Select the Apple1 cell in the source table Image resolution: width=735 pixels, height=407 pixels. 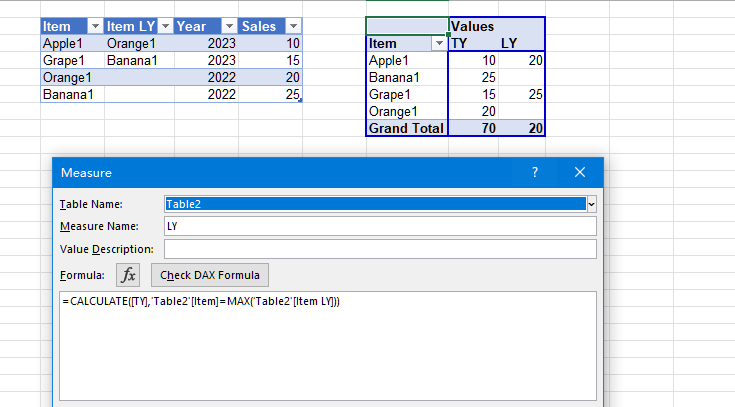73,44
